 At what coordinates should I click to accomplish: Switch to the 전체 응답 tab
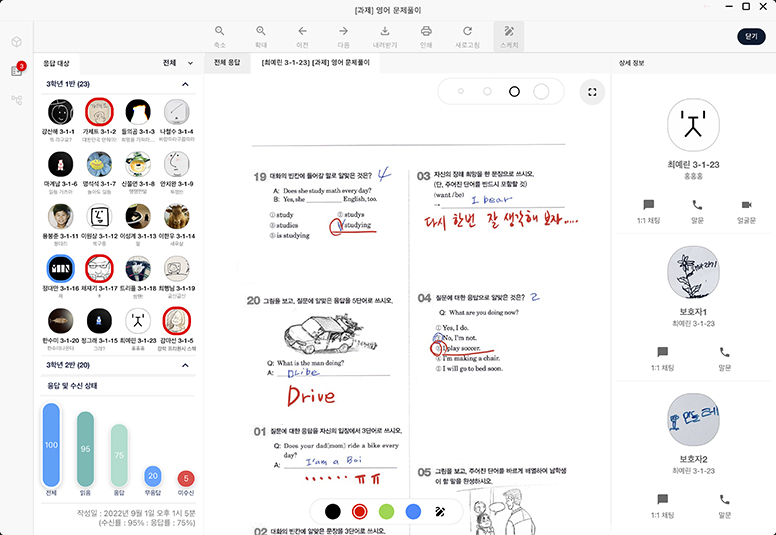(x=227, y=63)
